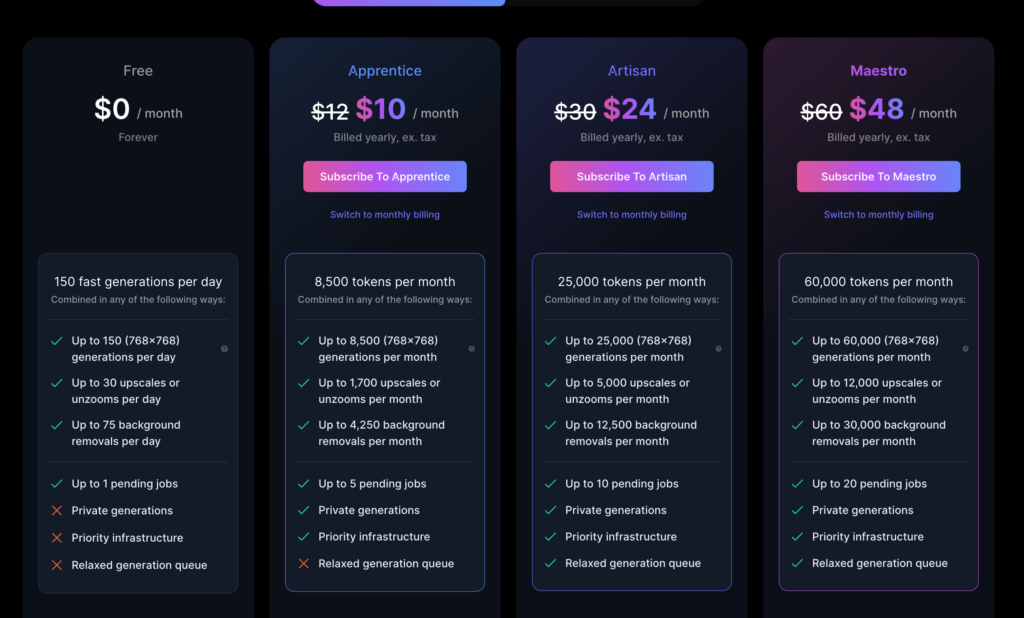The height and width of the screenshot is (618, 1024).
Task: Click checkmark next to Up to 20 pending jobs
Action: [797, 483]
